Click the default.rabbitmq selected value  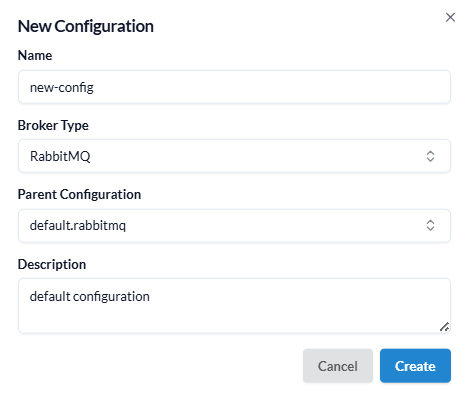coord(78,226)
